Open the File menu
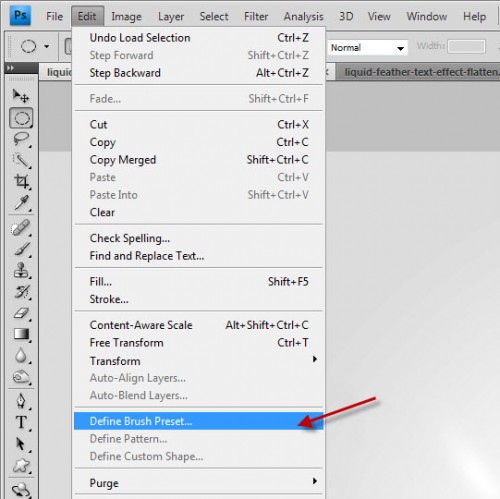Screen dimensions: 500x499 (x=54, y=16)
